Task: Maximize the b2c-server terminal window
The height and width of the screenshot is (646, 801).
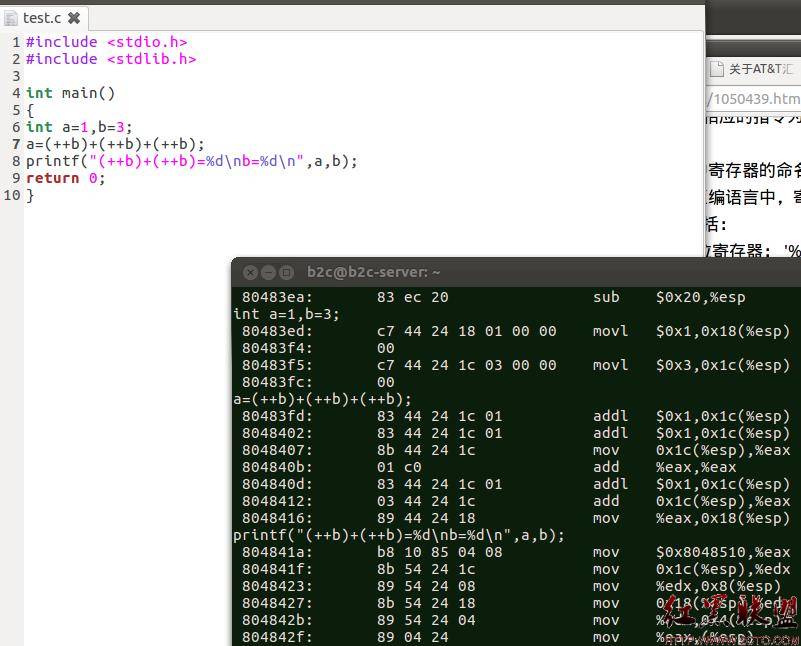Action: point(287,272)
